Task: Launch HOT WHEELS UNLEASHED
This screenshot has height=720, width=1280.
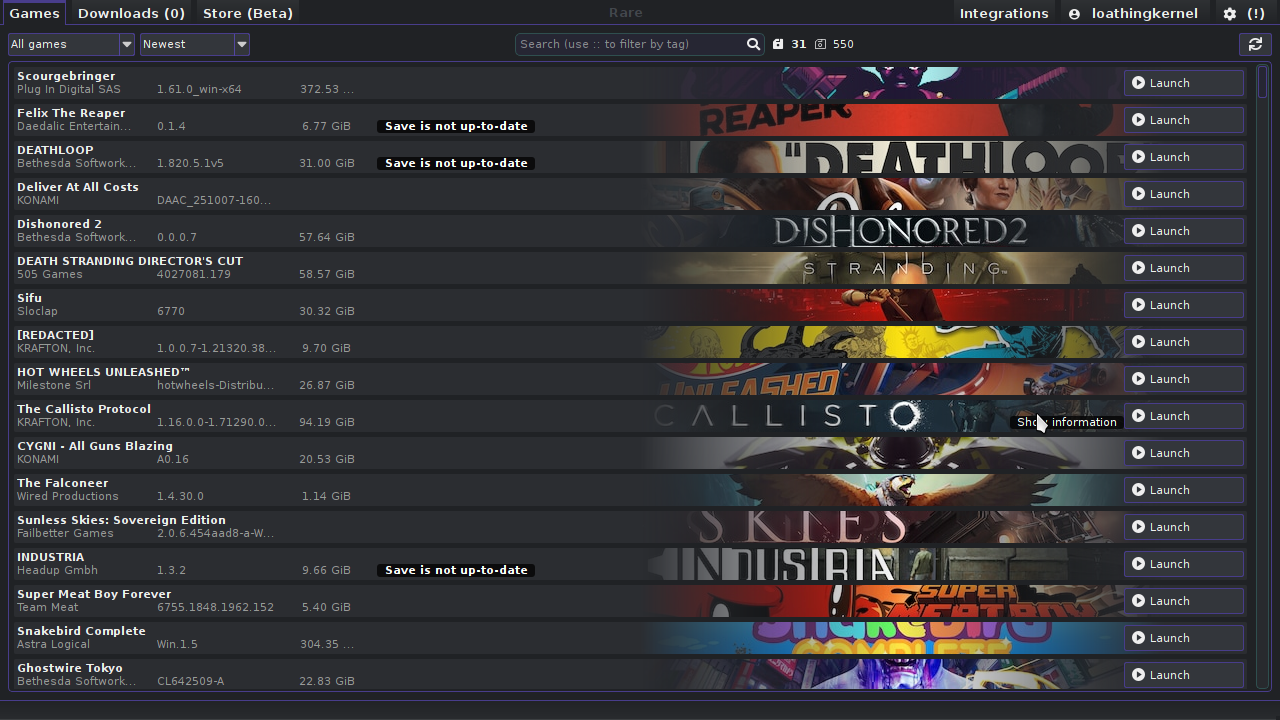Action: (1184, 379)
